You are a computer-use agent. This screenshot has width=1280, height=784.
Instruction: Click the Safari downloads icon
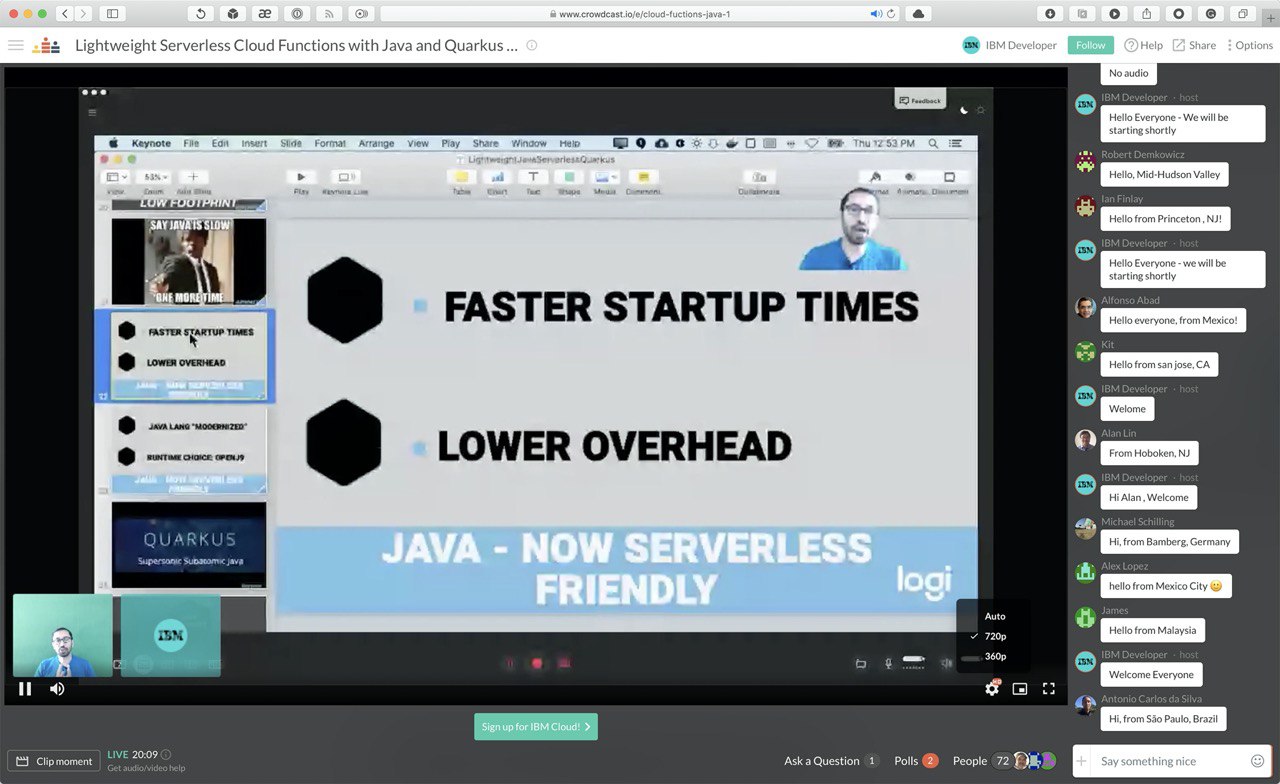pyautogui.click(x=1050, y=13)
